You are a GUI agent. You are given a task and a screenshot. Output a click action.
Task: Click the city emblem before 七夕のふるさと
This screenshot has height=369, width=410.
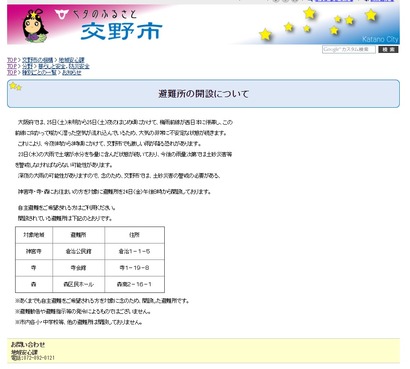click(x=62, y=14)
